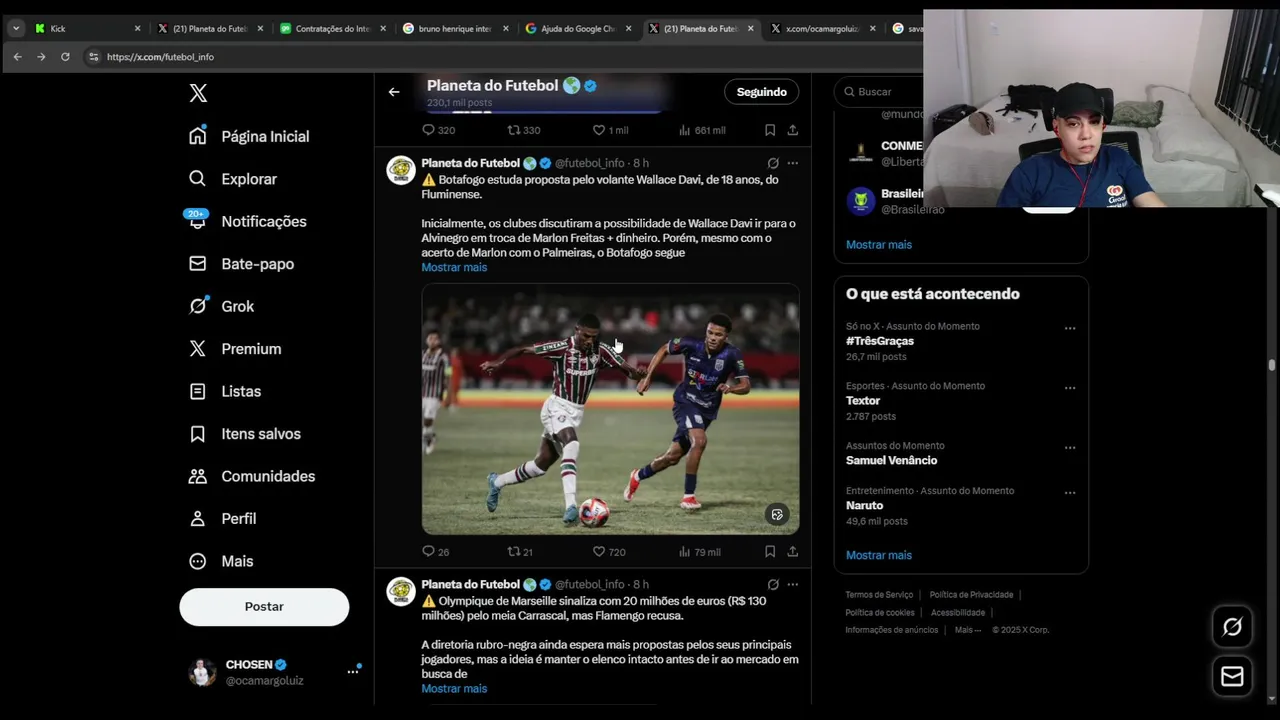The image size is (1280, 720).
Task: Open Comunidades in sidebar
Action: click(x=253, y=476)
